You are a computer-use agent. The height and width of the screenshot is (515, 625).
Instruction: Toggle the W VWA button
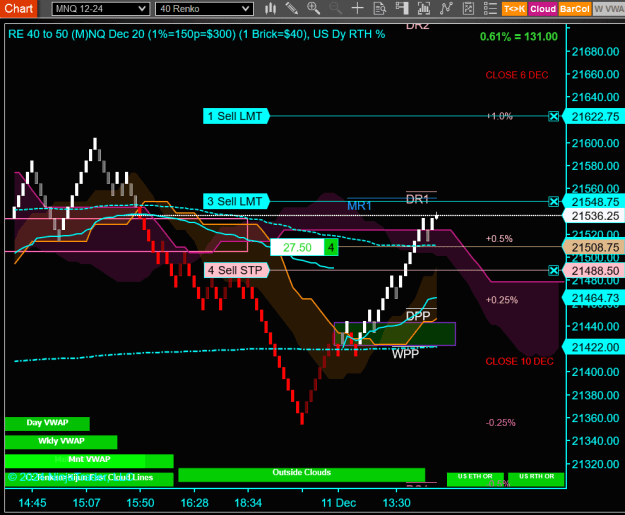pyautogui.click(x=609, y=9)
